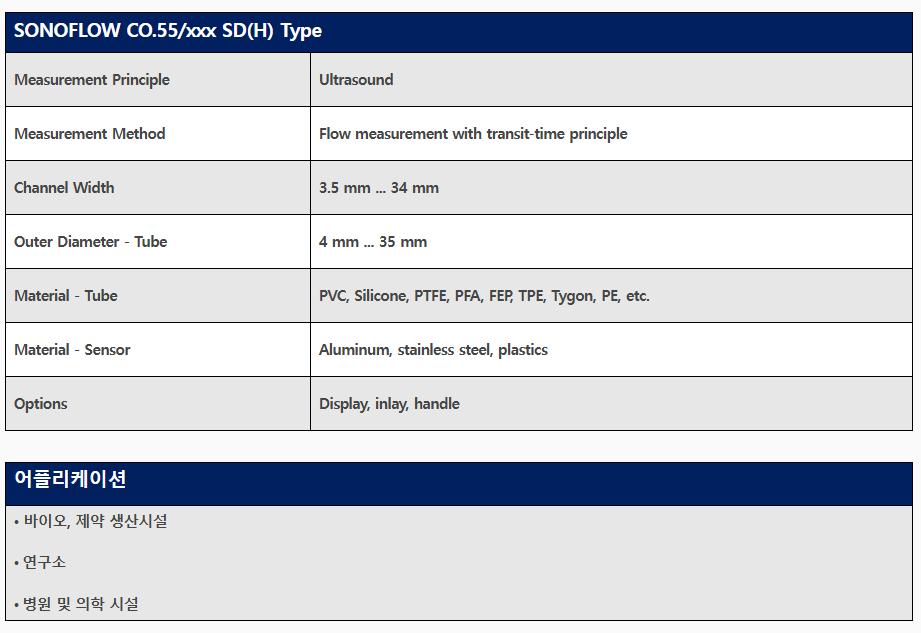Click the 어플리케이션 section header

pos(70,479)
